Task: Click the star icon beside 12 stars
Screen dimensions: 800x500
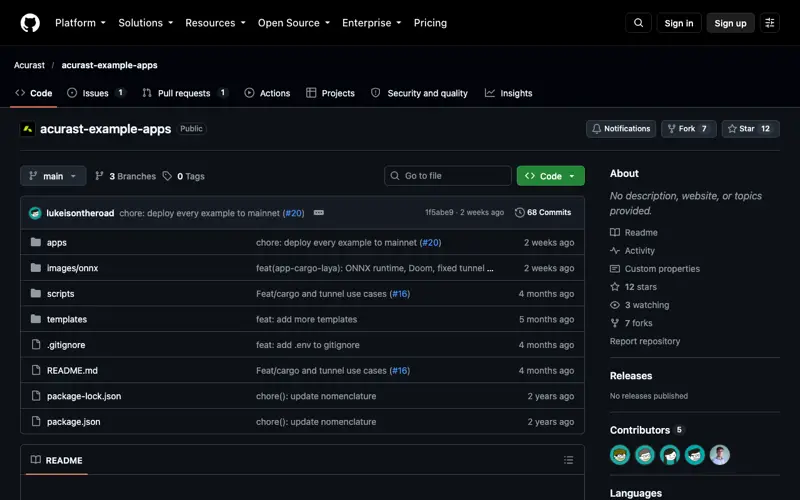Action: [615, 287]
